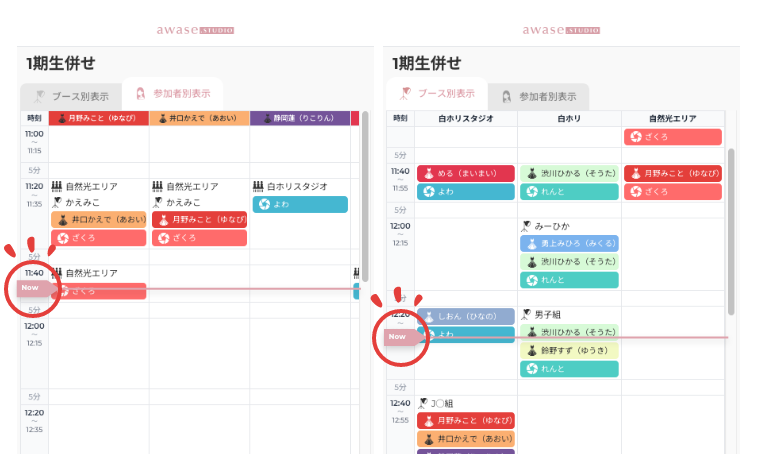Click the booth icon on the inactive ブース別表示 tab
Viewport: 757px width, 454px height.
pos(39,96)
